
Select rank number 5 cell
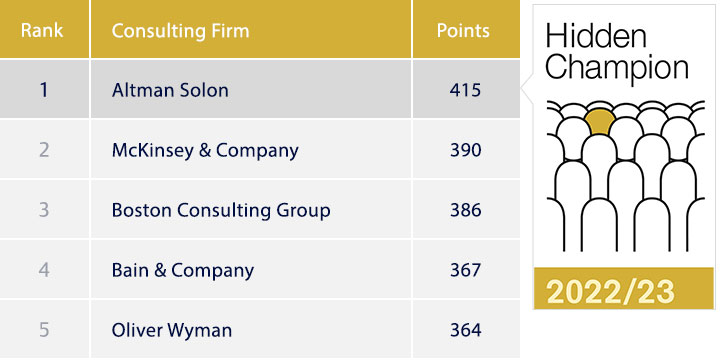coord(44,330)
